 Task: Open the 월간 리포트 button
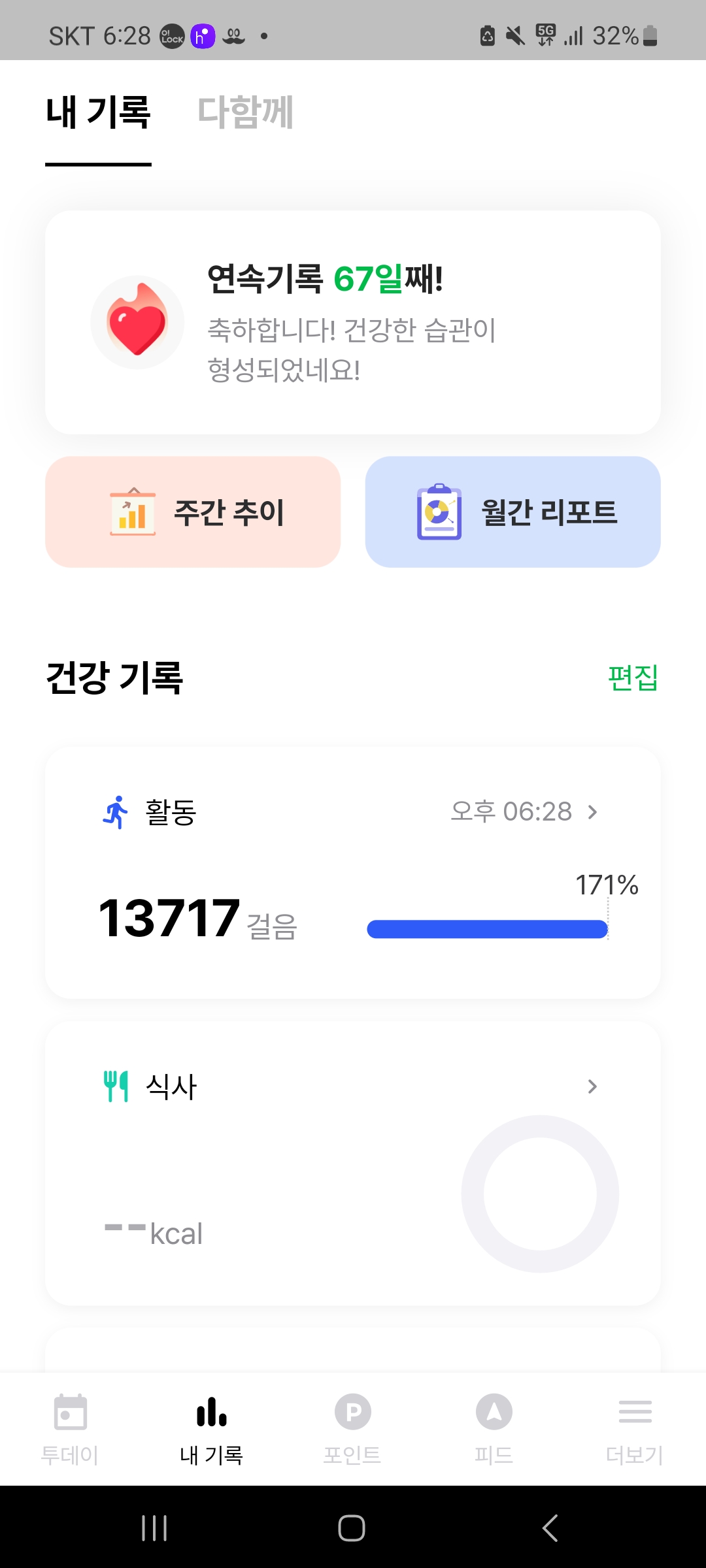(x=513, y=512)
